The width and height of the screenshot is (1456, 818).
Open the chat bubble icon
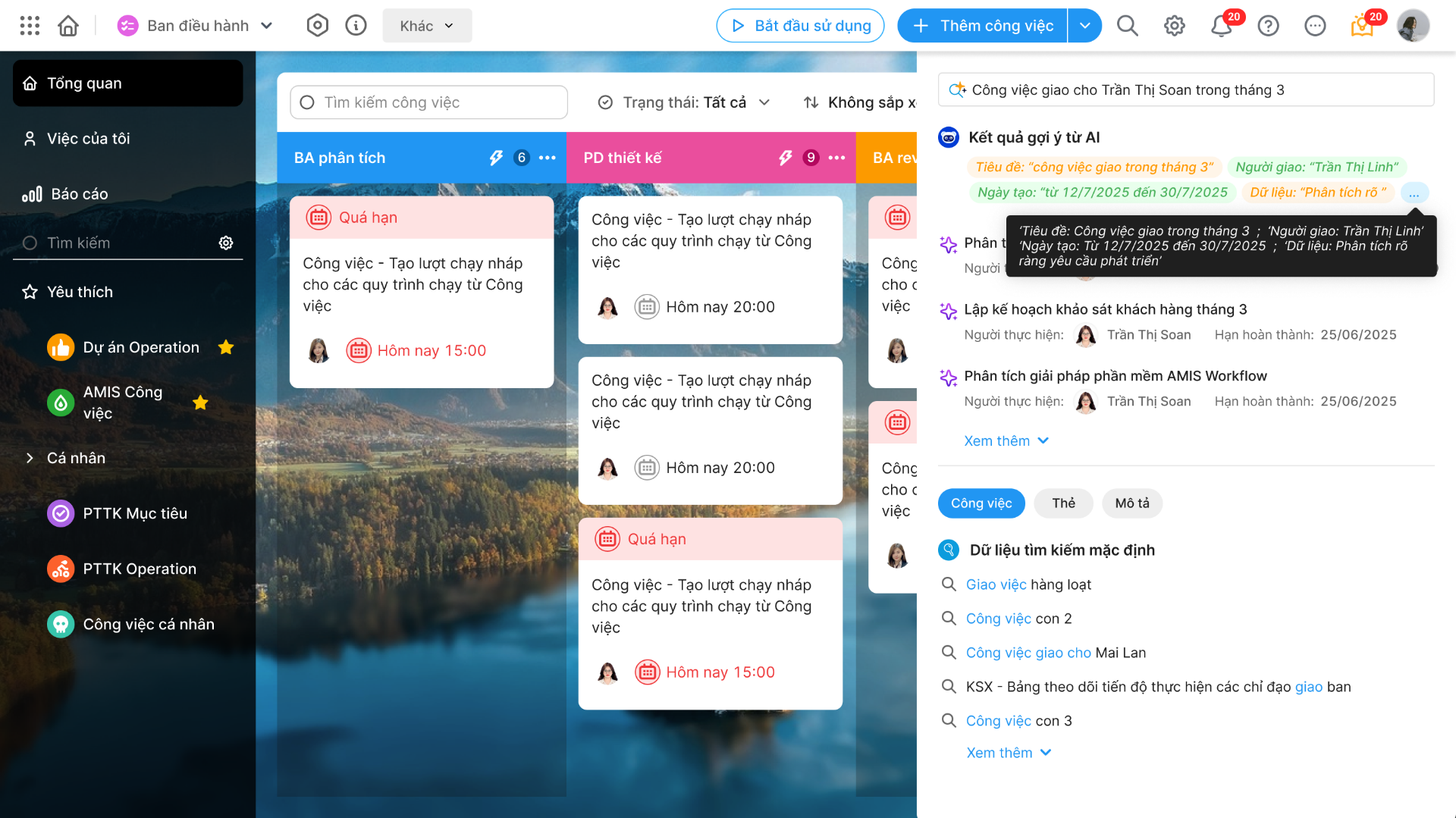pyautogui.click(x=1315, y=26)
